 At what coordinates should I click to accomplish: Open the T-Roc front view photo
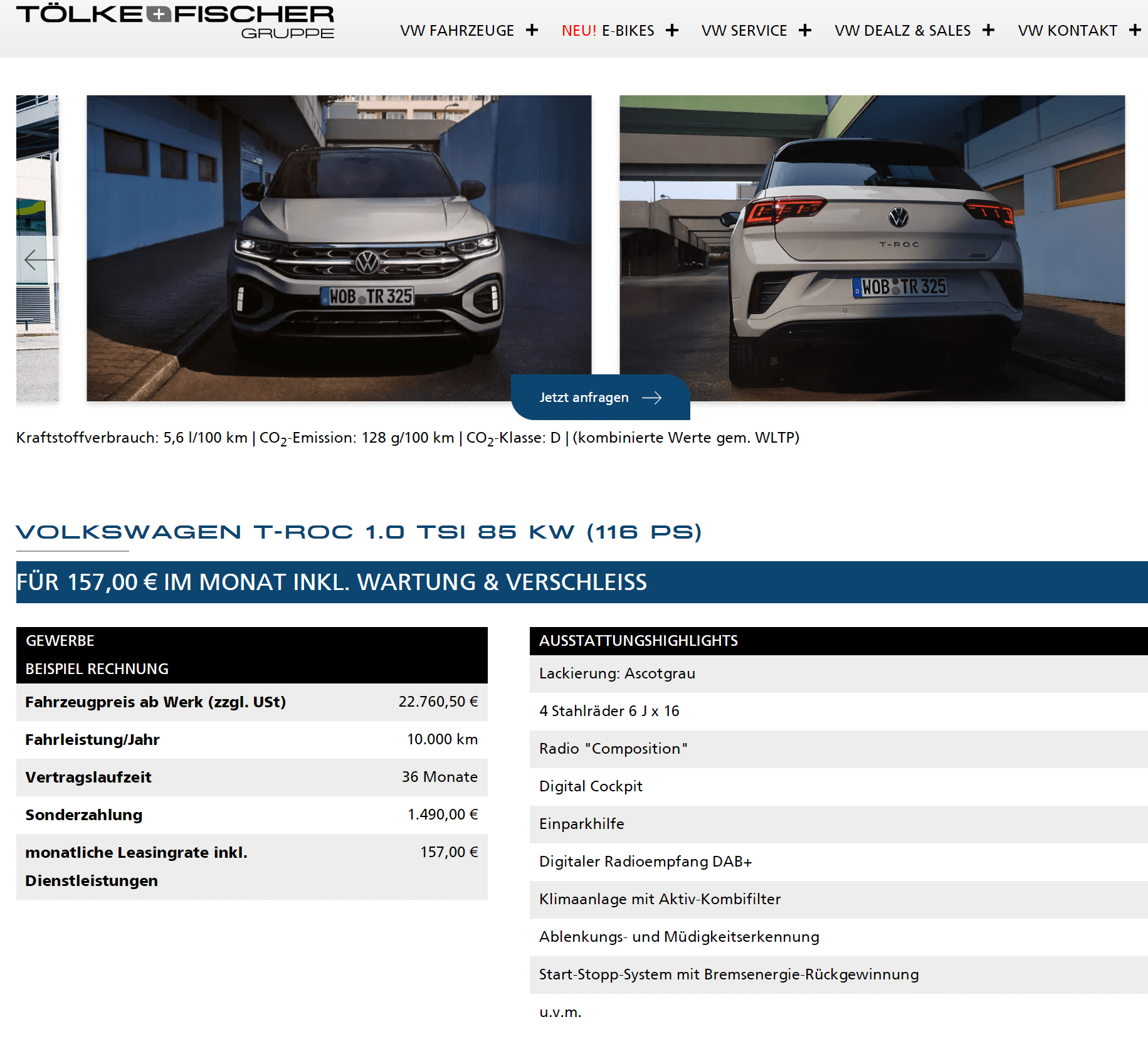[x=339, y=248]
